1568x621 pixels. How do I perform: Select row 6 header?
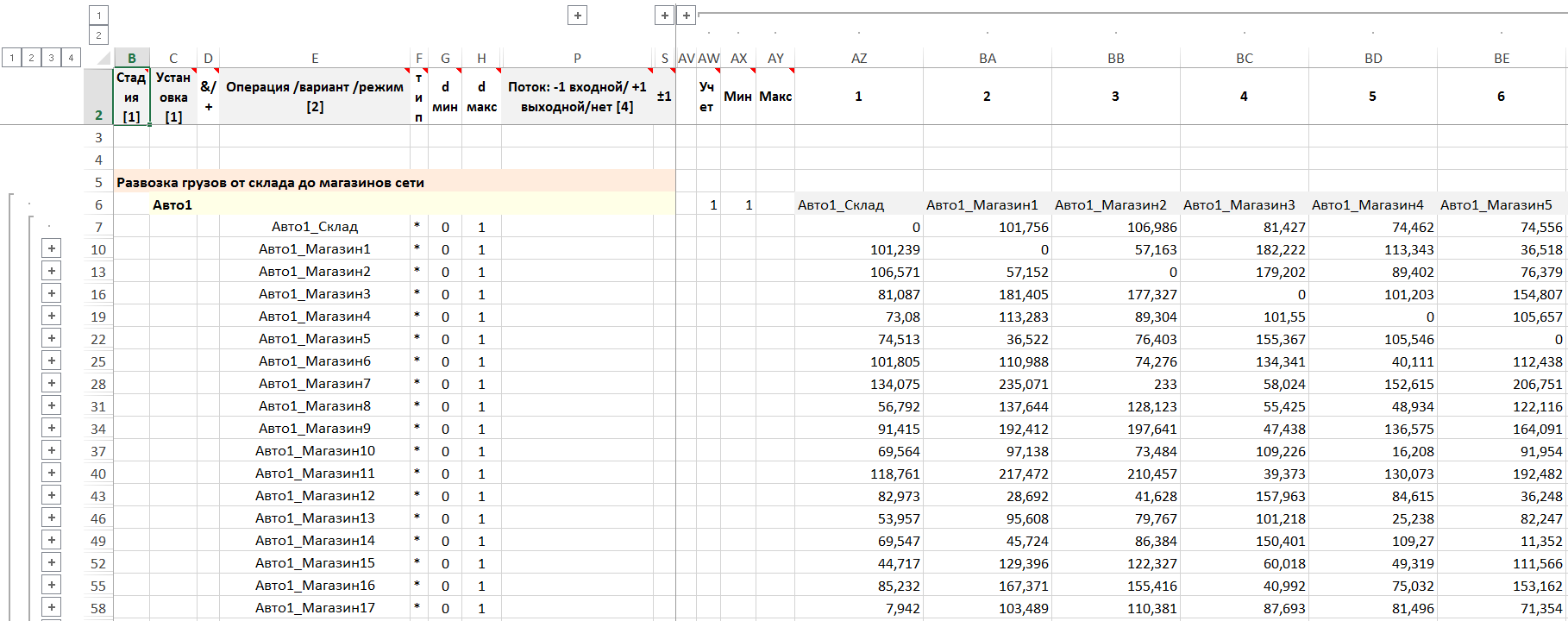(x=98, y=204)
